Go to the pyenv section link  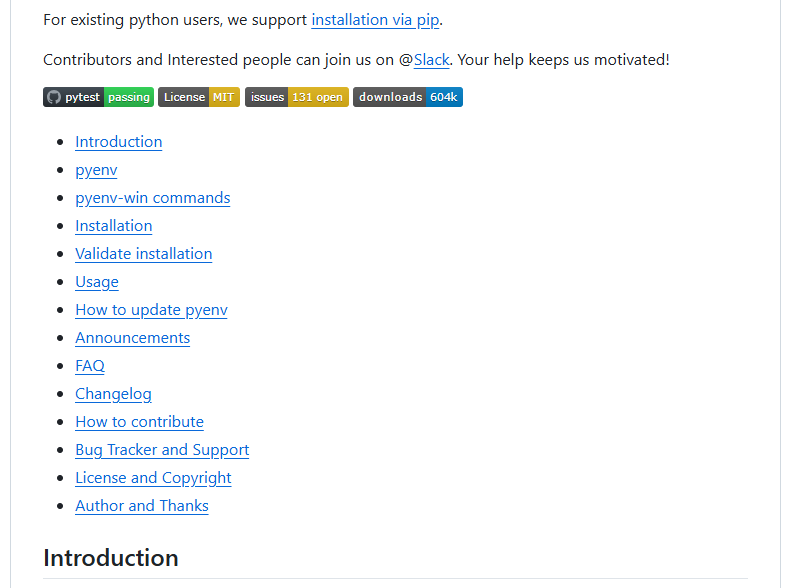tap(96, 170)
